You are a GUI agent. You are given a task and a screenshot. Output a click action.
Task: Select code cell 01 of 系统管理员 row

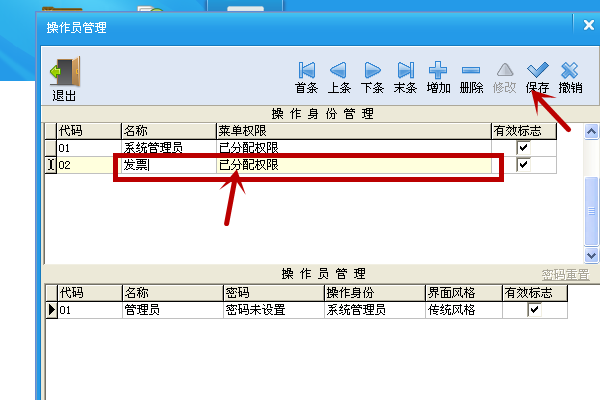89,148
